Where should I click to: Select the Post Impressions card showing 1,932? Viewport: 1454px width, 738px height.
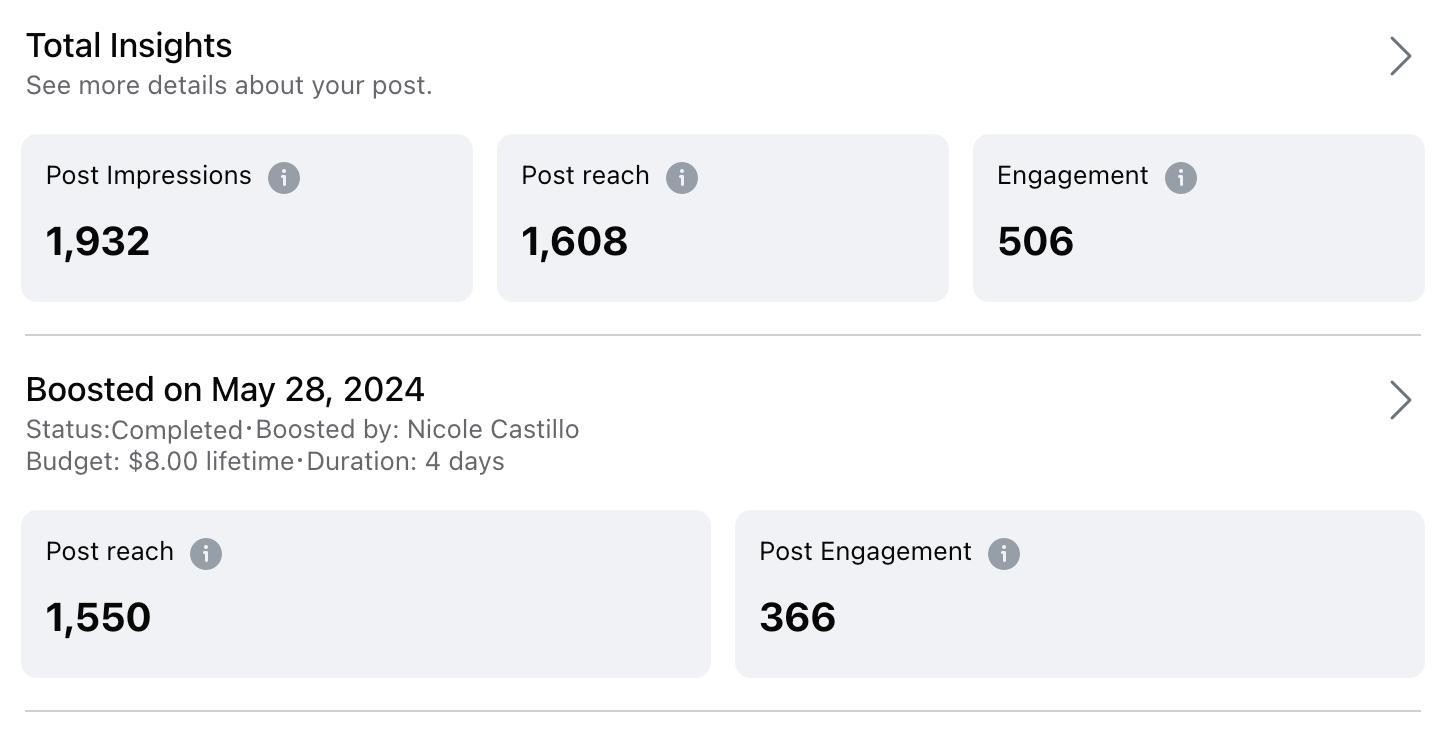(246, 218)
